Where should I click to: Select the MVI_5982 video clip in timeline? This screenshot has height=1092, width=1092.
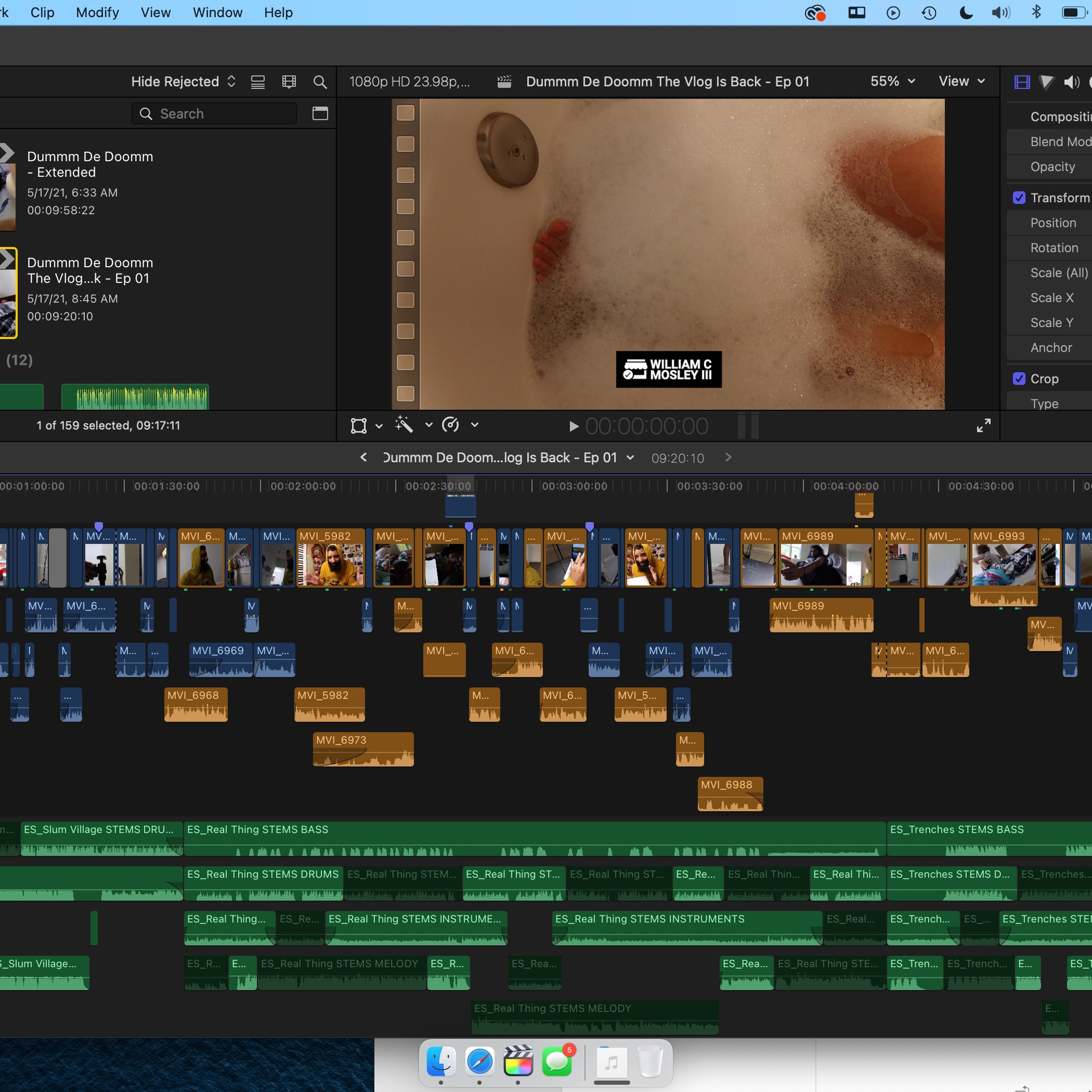tap(331, 558)
